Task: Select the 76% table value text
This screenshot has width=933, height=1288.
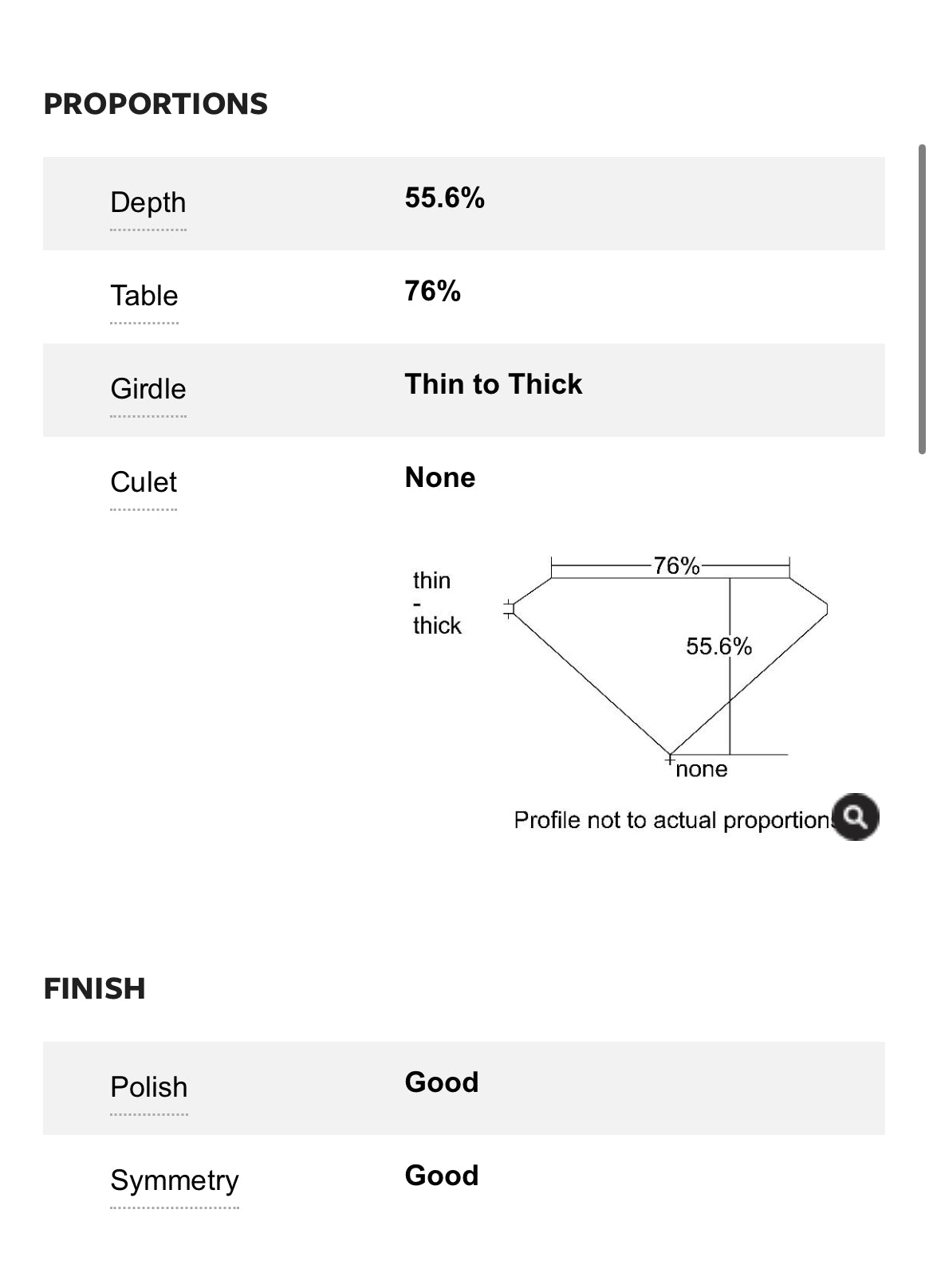Action: click(x=433, y=291)
